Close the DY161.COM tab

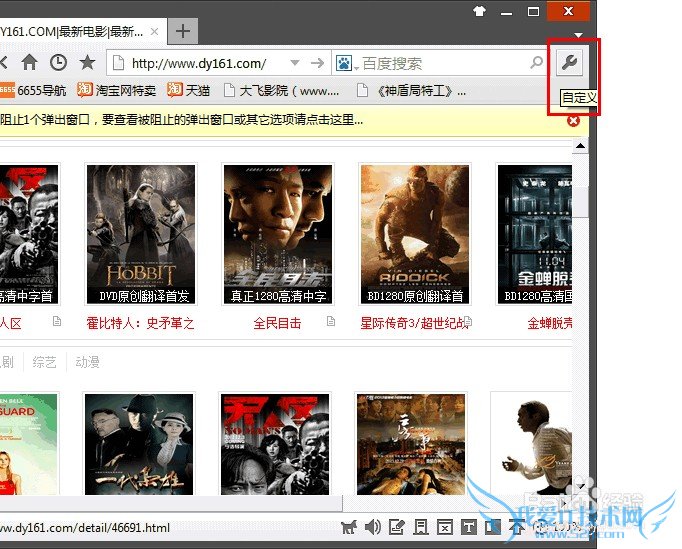[x=154, y=32]
